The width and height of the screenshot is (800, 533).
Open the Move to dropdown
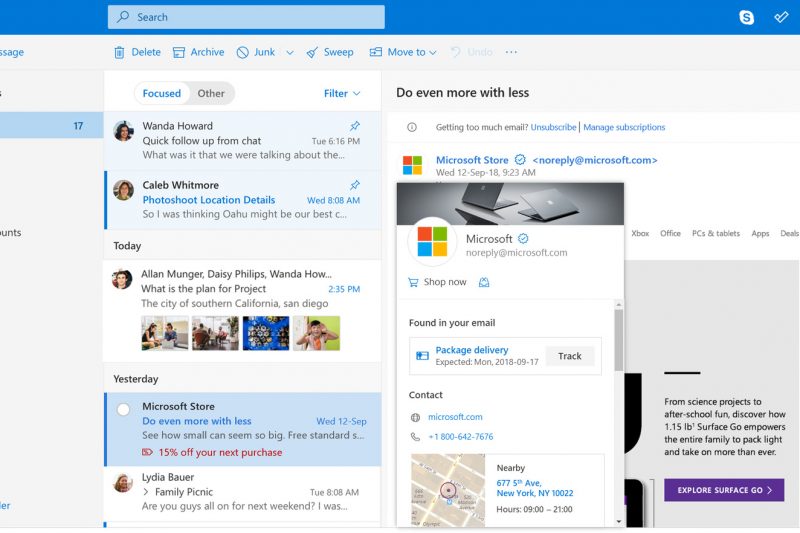point(403,52)
